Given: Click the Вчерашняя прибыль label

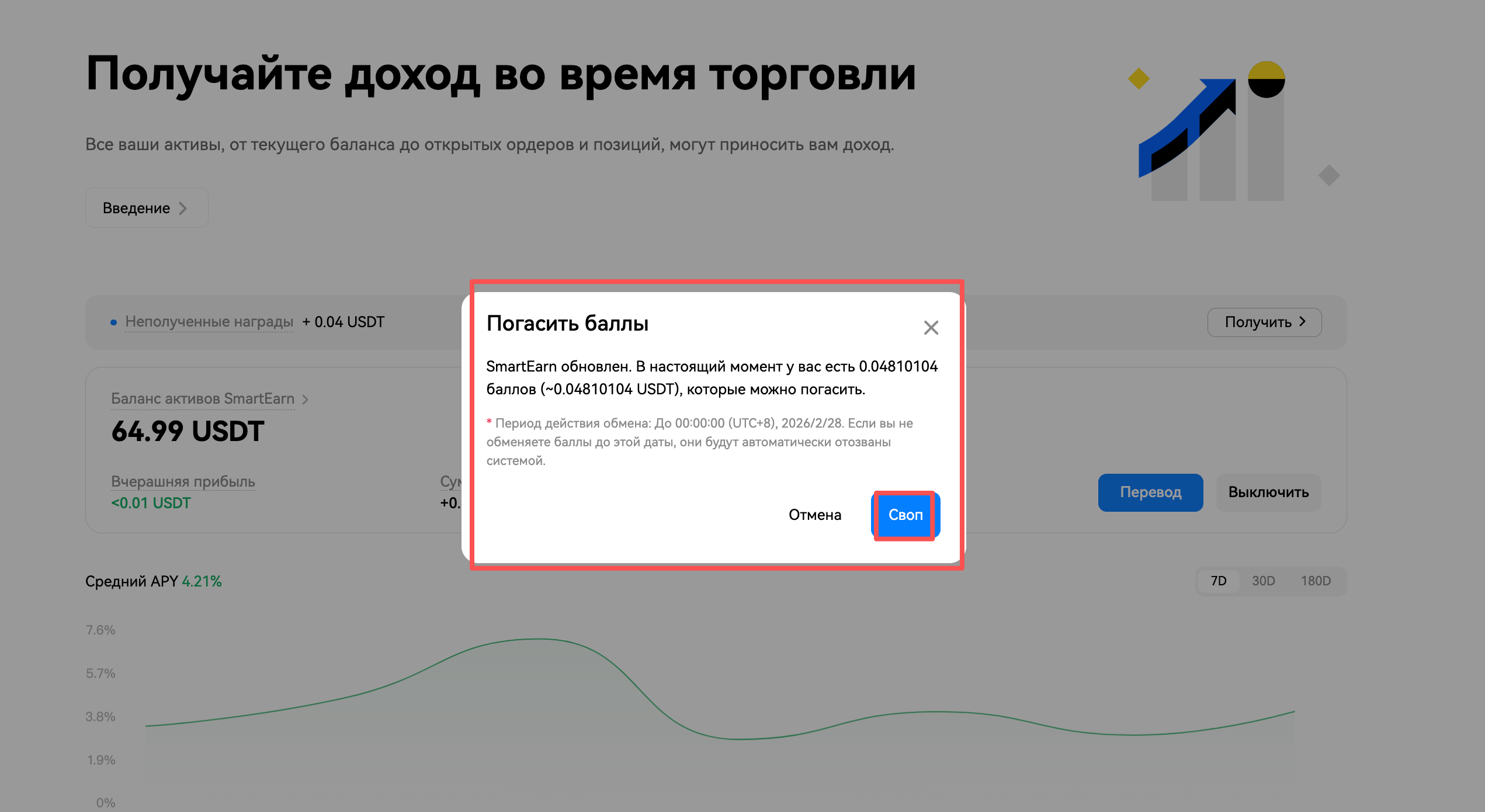Looking at the screenshot, I should click(183, 481).
